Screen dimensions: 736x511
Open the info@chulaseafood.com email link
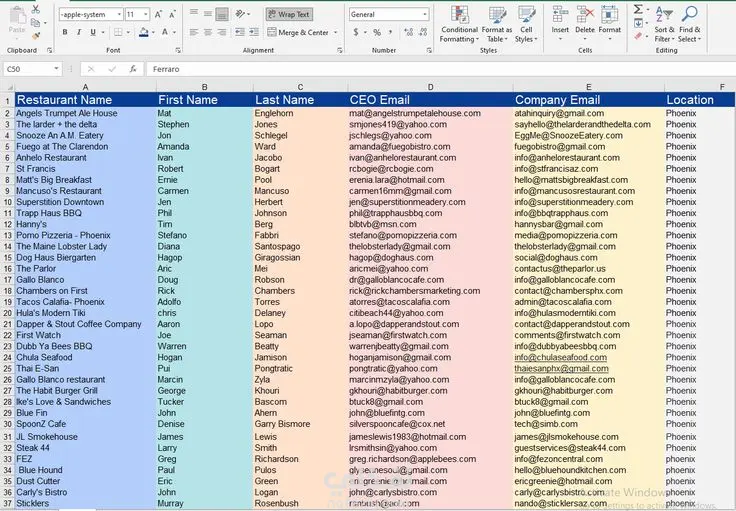[560, 357]
